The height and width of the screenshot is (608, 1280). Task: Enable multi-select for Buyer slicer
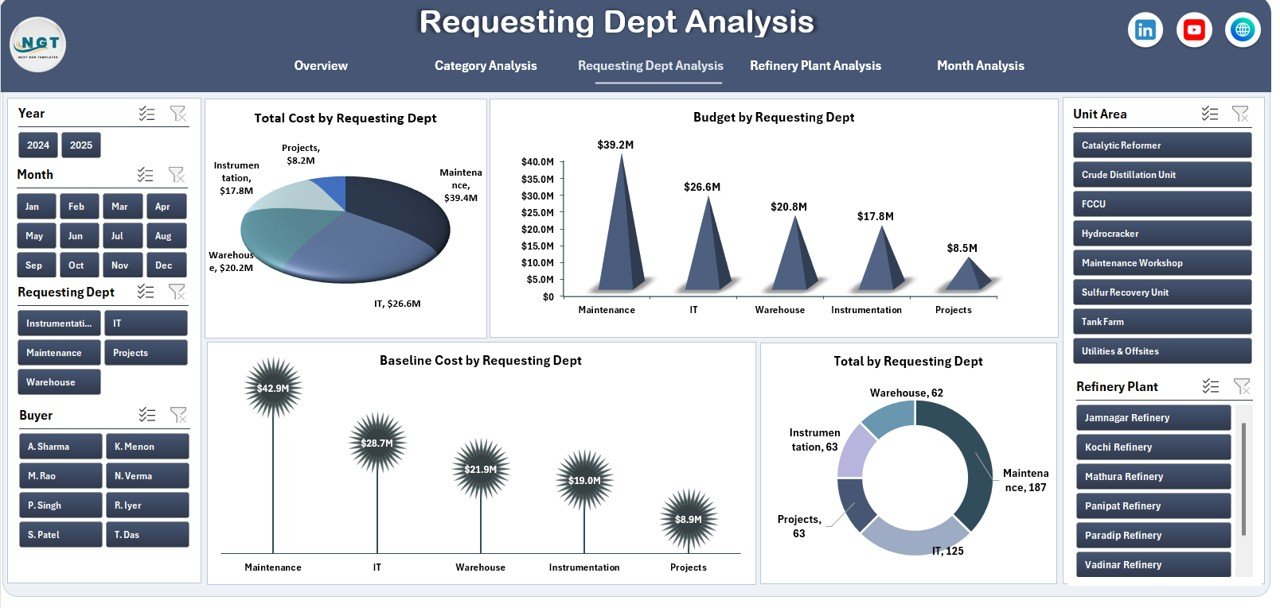[x=146, y=415]
